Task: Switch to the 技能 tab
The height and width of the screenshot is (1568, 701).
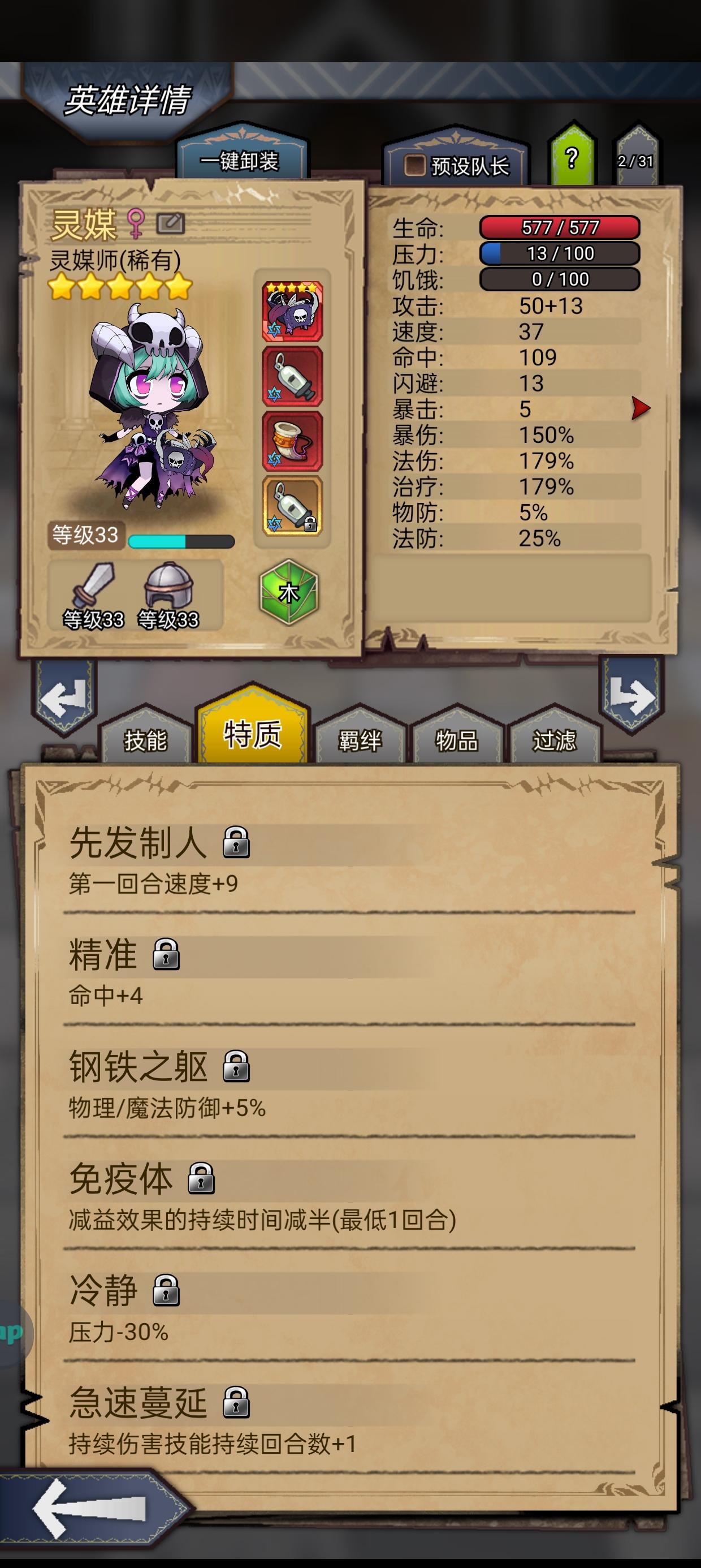Action: (145, 739)
